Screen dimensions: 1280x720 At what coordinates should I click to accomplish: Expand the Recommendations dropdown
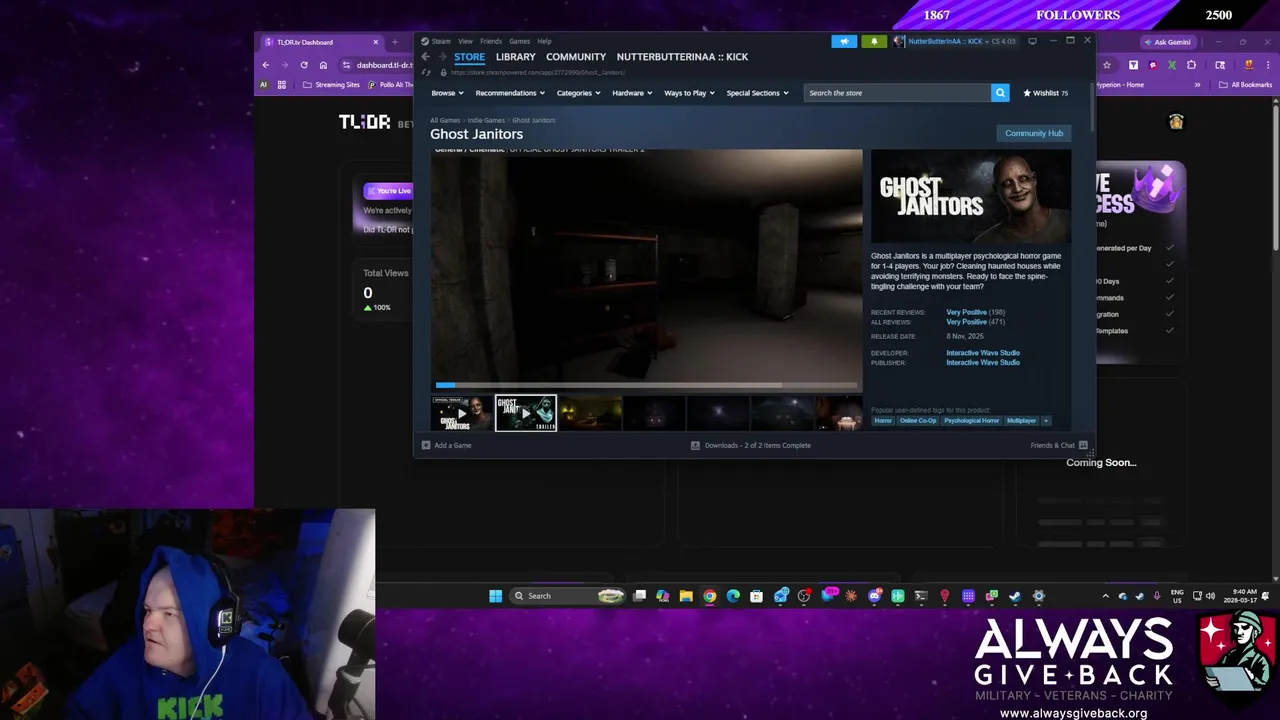point(510,93)
